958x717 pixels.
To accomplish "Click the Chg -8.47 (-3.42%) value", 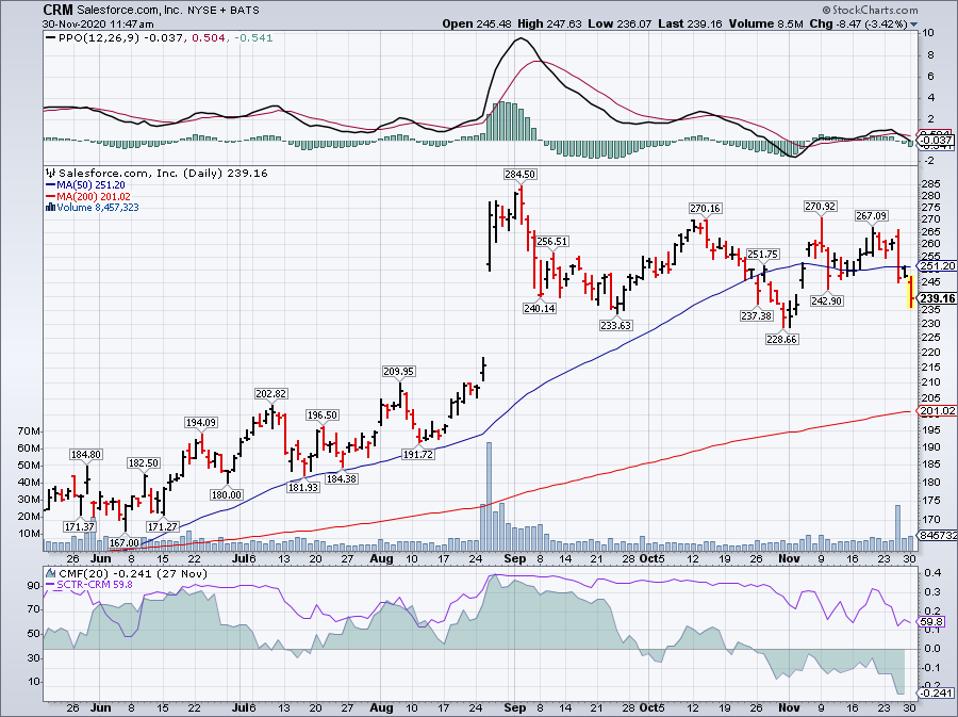I will tap(858, 24).
